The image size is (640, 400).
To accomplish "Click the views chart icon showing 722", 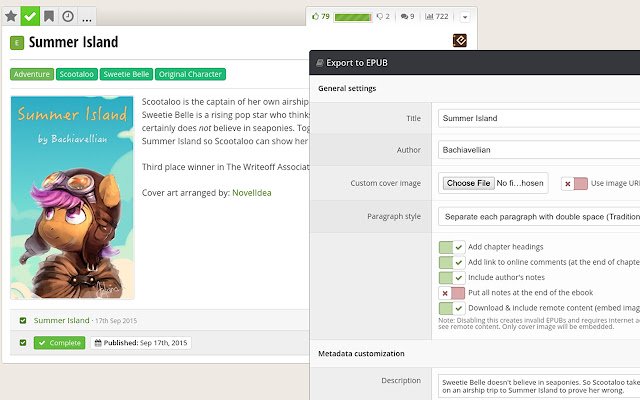I will (x=429, y=16).
